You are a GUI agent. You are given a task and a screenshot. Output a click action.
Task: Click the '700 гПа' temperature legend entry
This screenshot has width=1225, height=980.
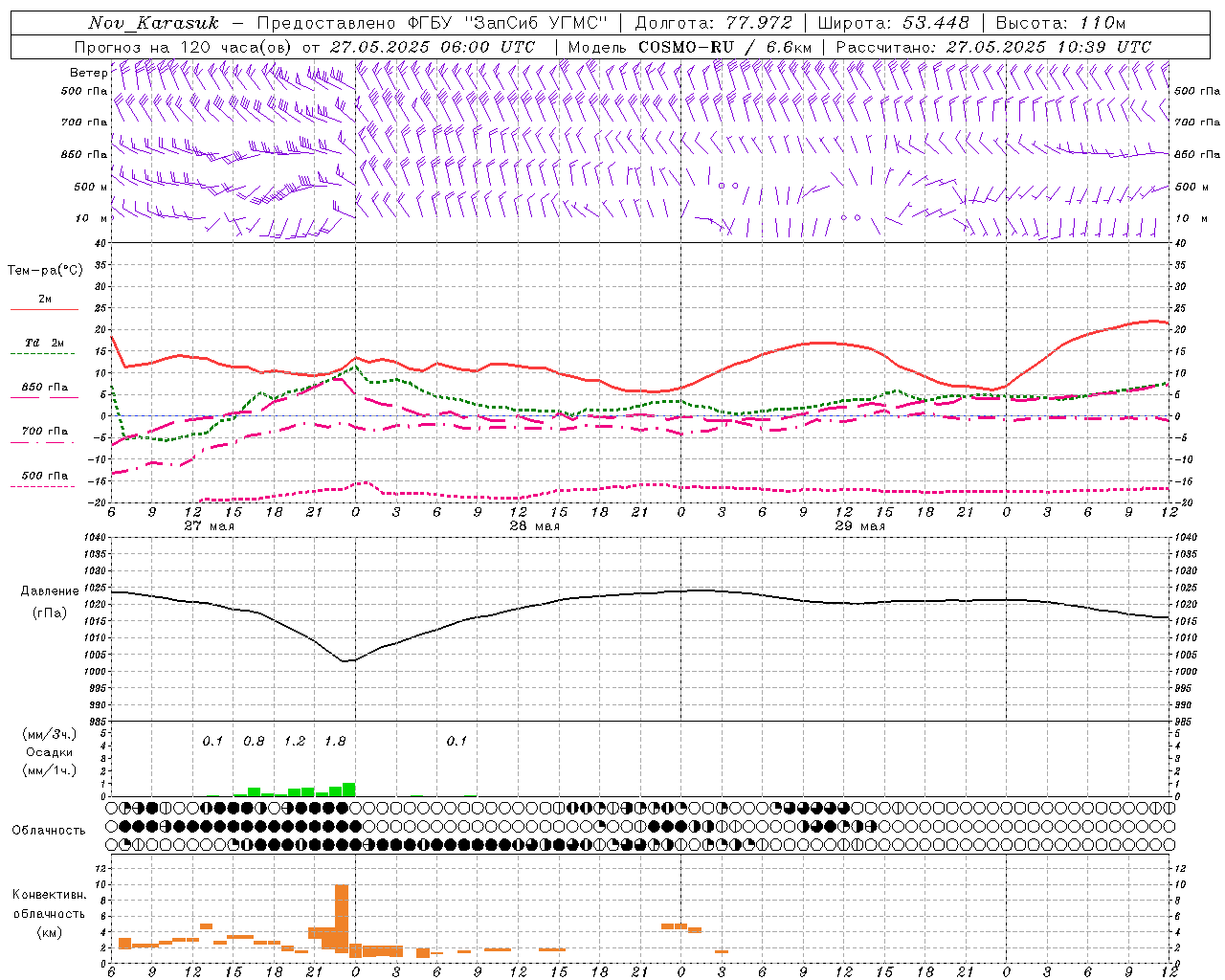coord(44,432)
